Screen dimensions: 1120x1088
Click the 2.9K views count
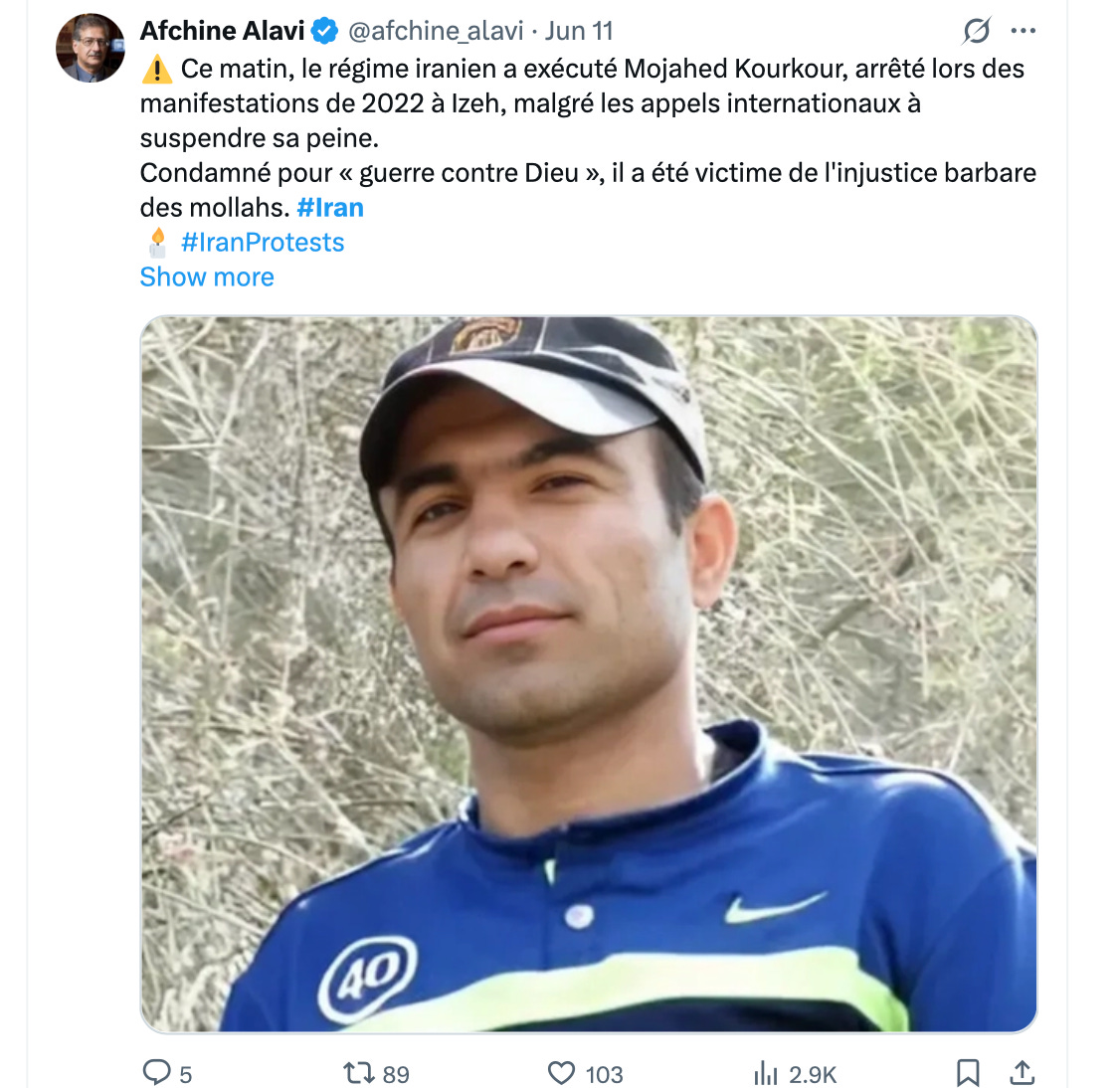pos(812,1074)
